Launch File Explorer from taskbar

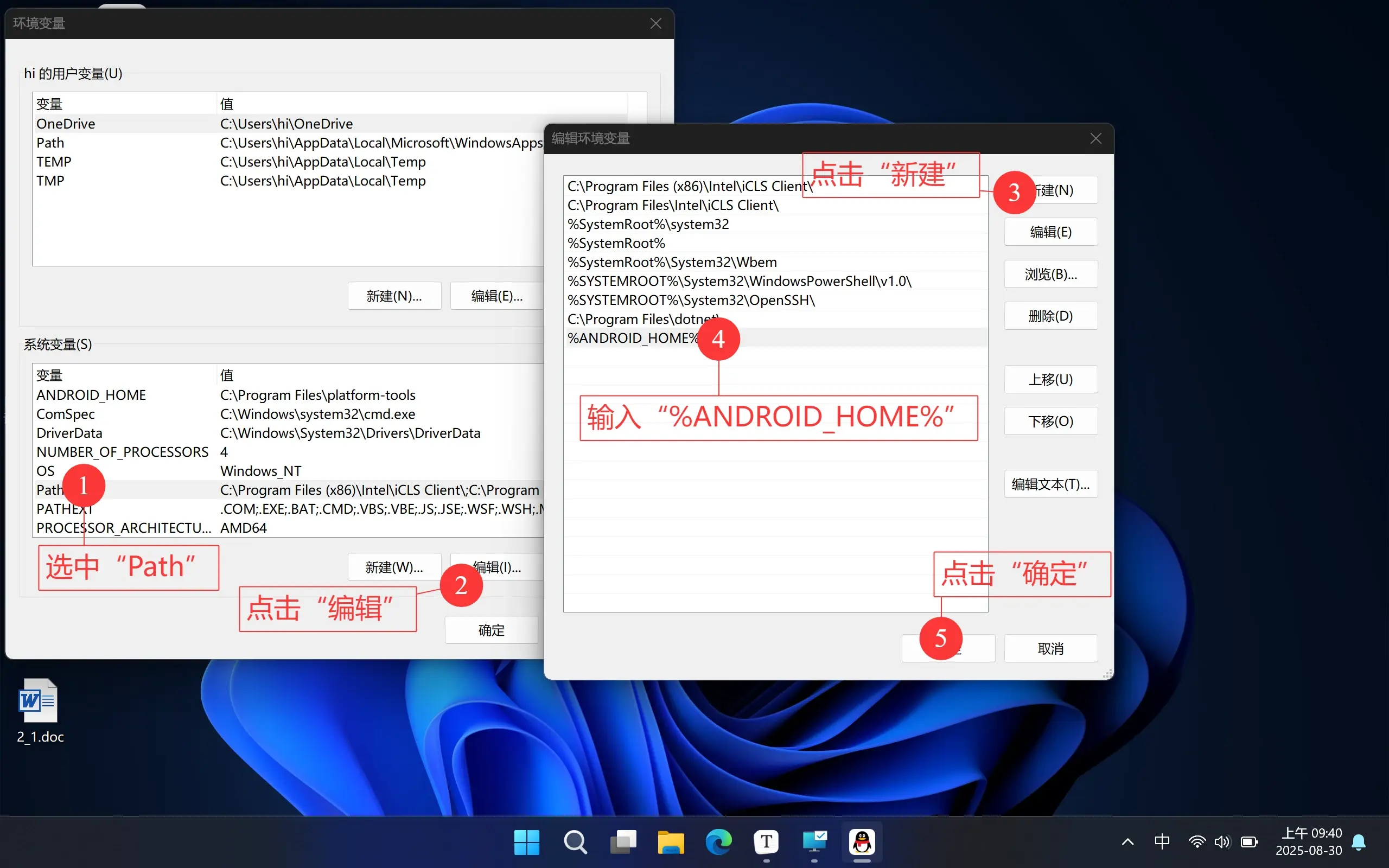(x=671, y=842)
